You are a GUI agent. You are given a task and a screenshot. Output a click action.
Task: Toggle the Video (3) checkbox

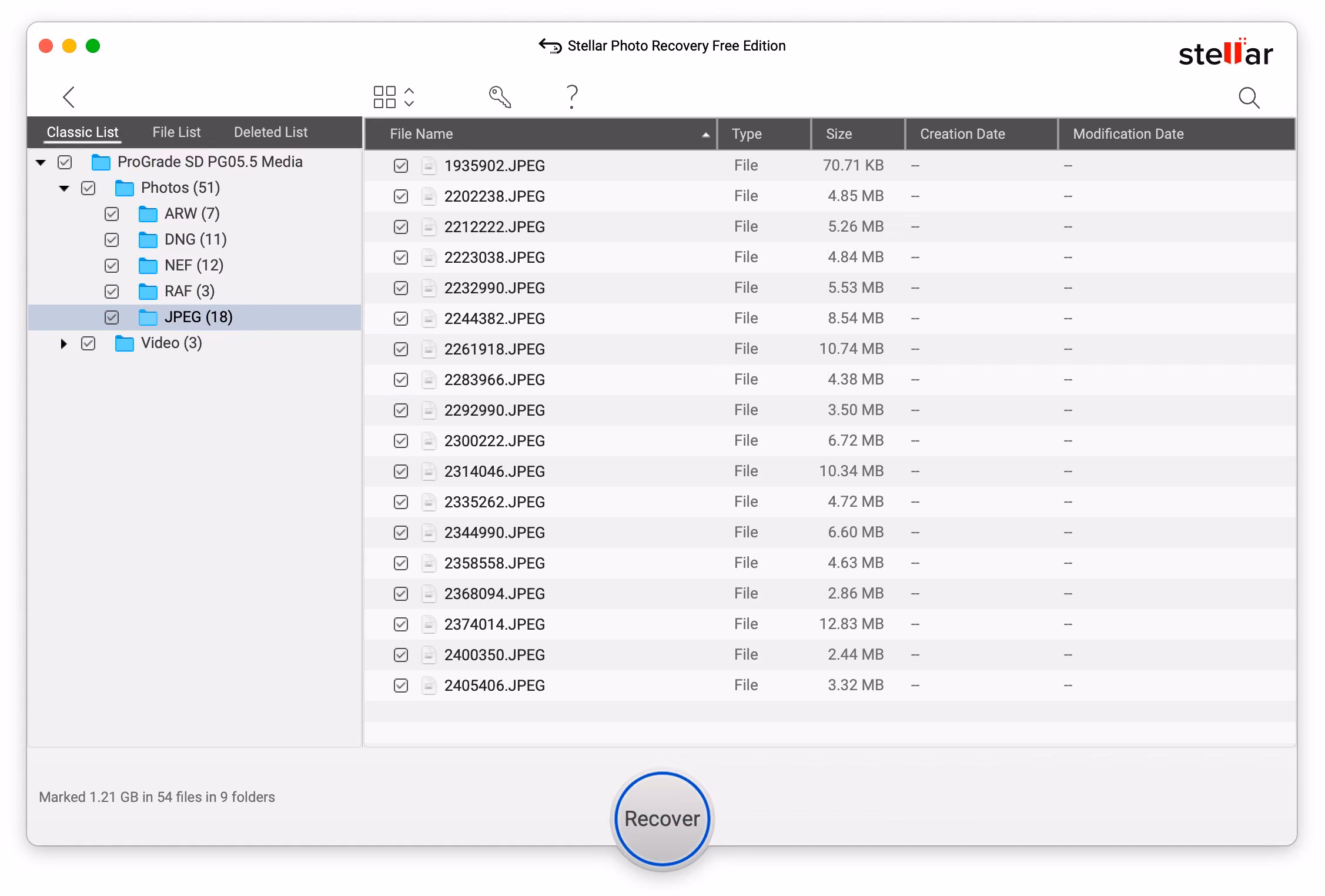coord(88,343)
